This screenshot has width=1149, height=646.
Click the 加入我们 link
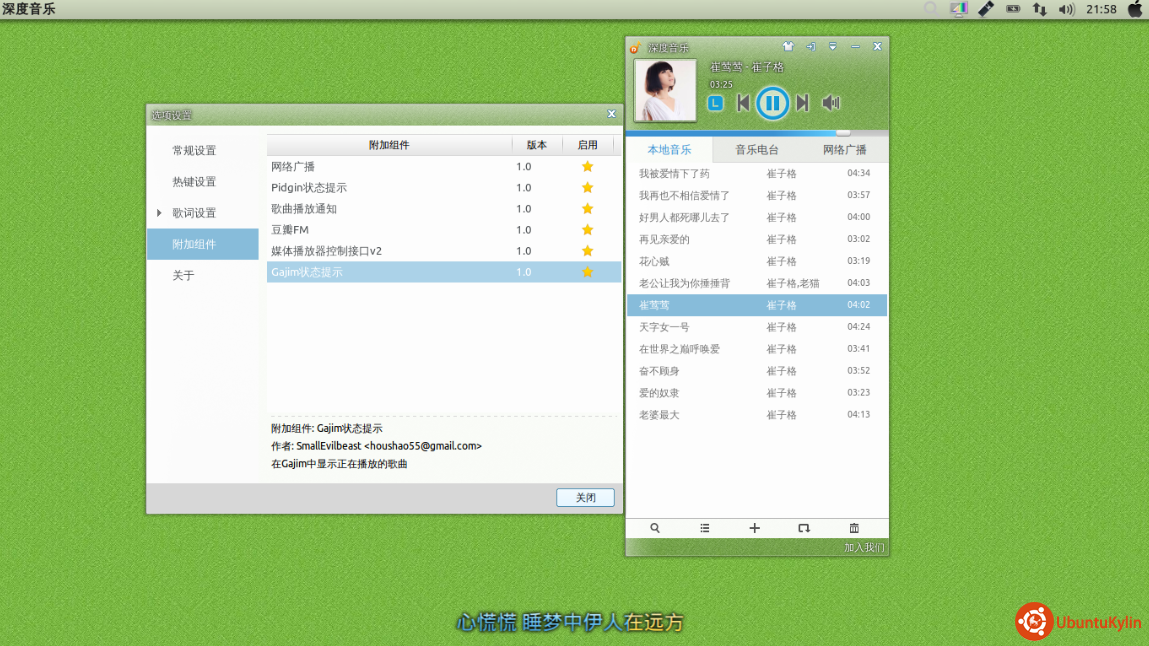click(x=864, y=548)
